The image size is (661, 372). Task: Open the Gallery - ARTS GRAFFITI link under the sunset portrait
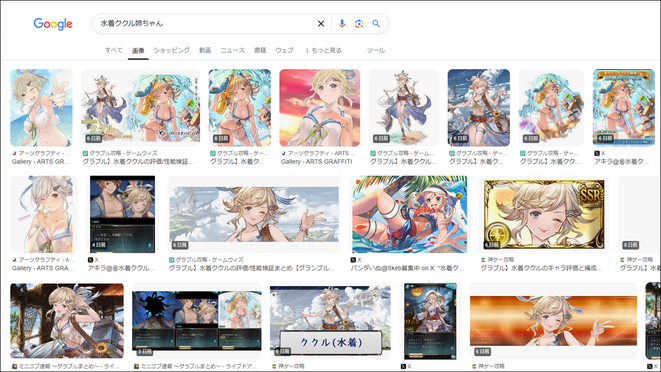[x=316, y=162]
